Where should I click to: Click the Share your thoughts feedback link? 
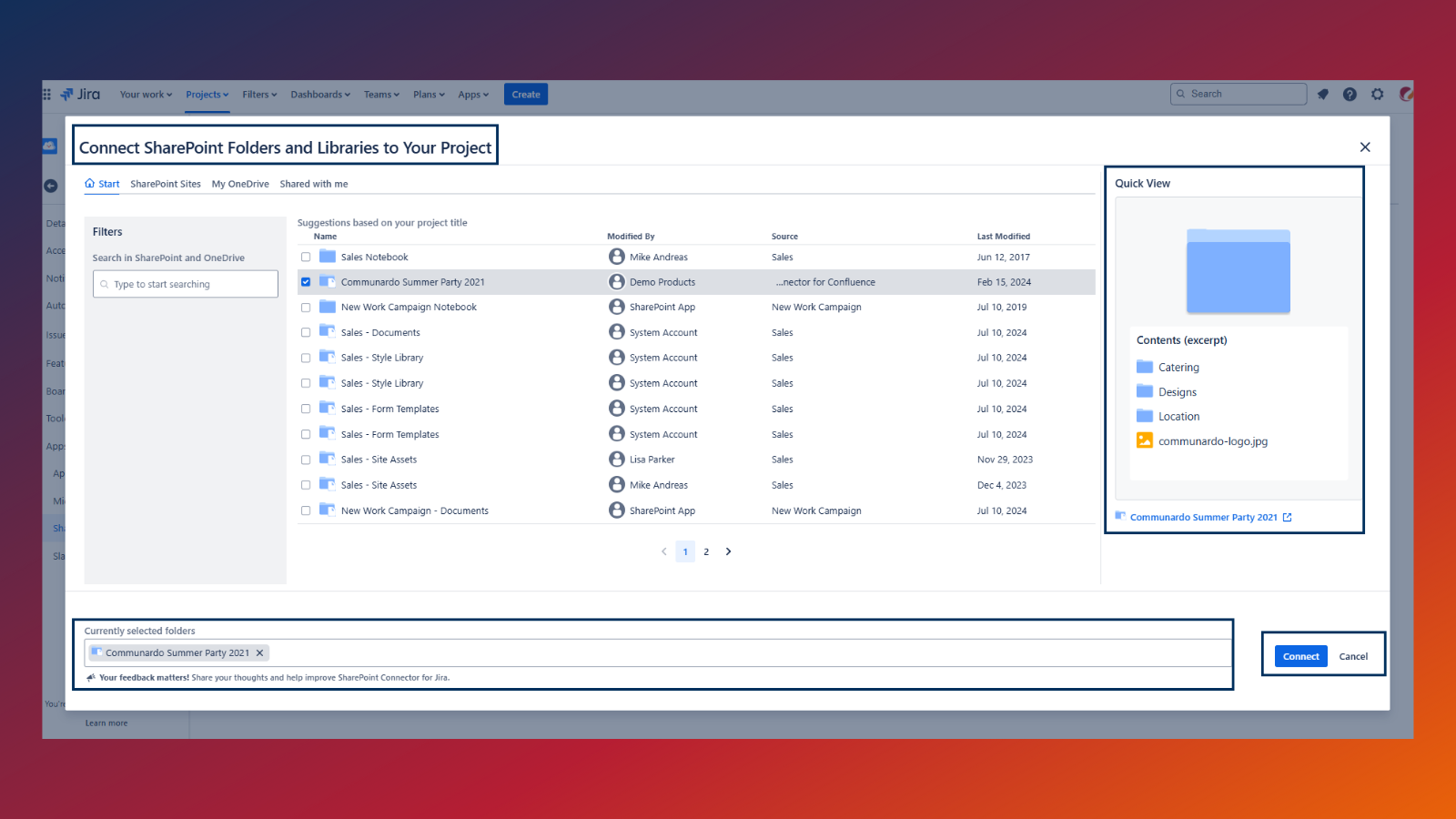tap(321, 677)
